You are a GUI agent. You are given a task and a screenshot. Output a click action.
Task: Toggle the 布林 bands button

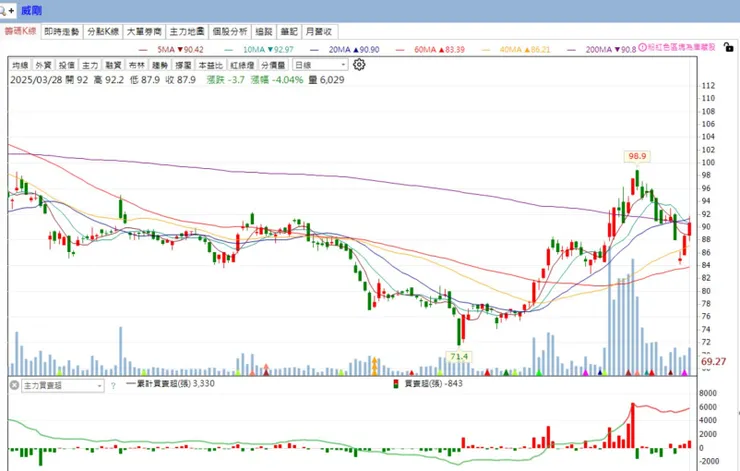[x=137, y=65]
